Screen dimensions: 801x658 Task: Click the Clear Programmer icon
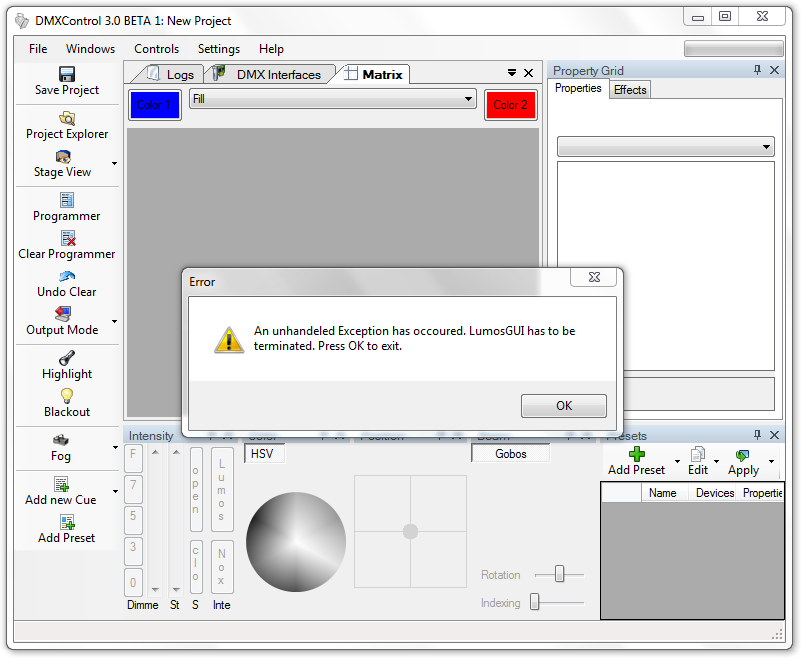point(67,238)
